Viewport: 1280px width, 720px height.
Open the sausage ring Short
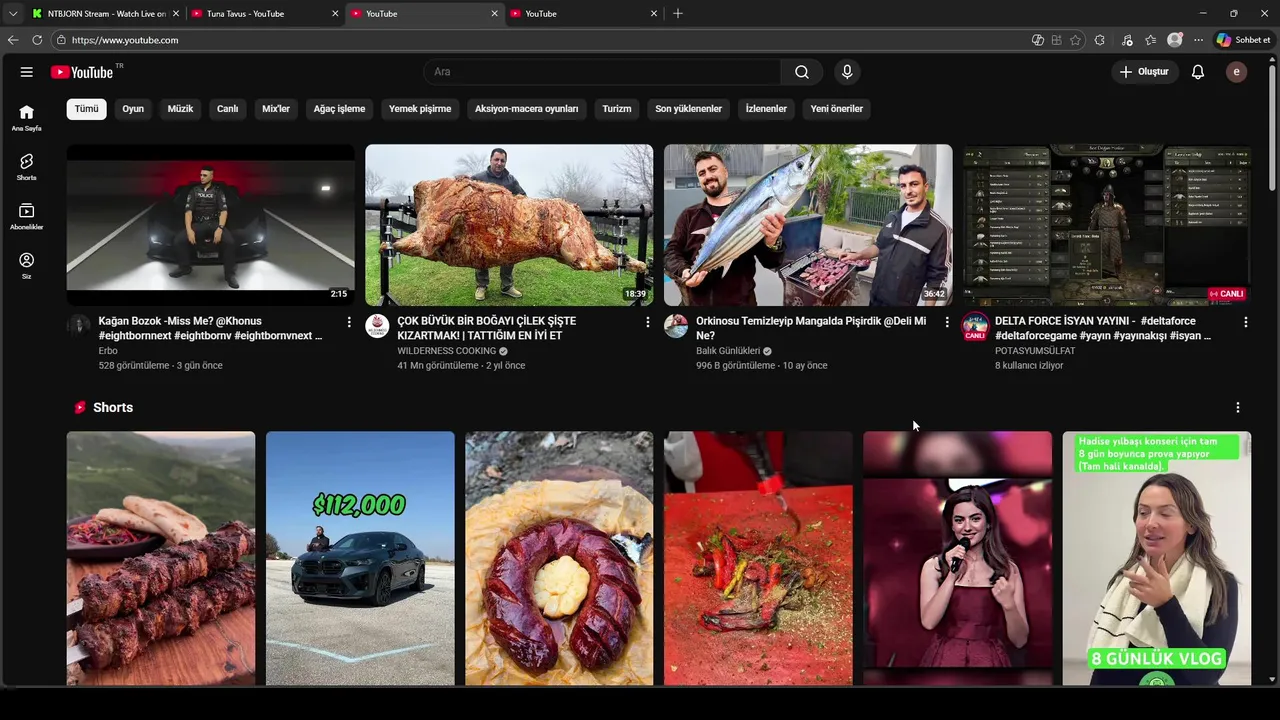(x=559, y=558)
